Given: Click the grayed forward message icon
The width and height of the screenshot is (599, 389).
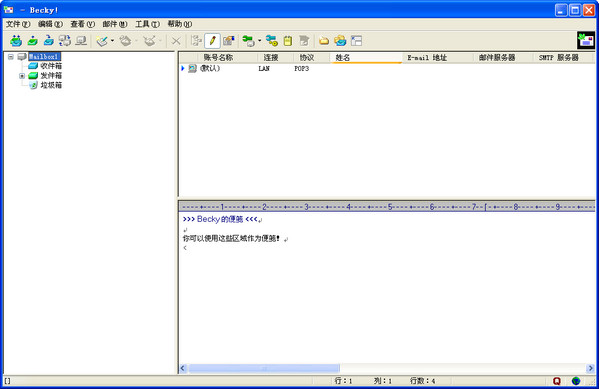Looking at the screenshot, I should pyautogui.click(x=149, y=41).
